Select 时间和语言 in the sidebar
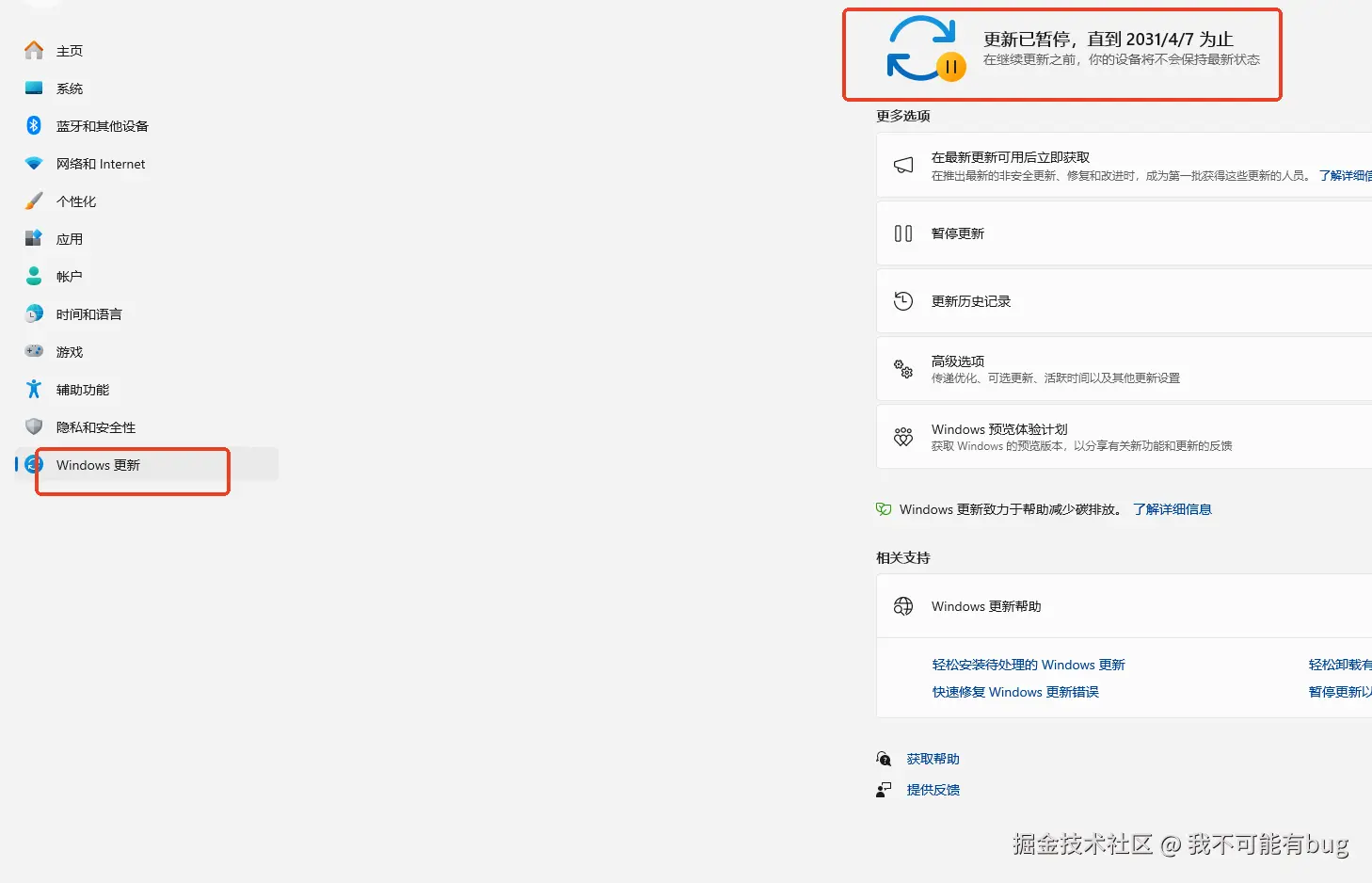1372x883 pixels. (89, 314)
